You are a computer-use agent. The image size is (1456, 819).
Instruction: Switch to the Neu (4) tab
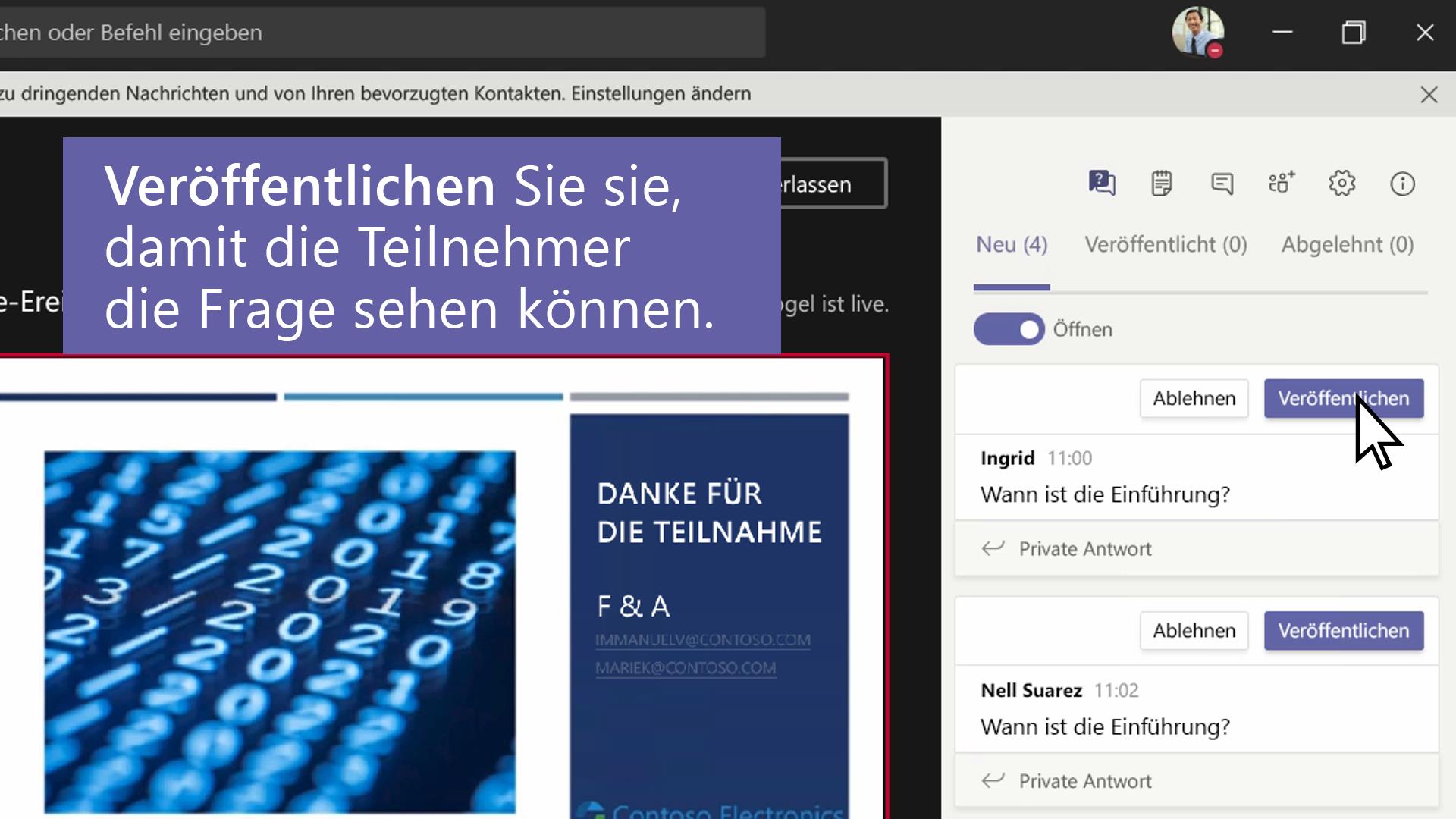1012,244
